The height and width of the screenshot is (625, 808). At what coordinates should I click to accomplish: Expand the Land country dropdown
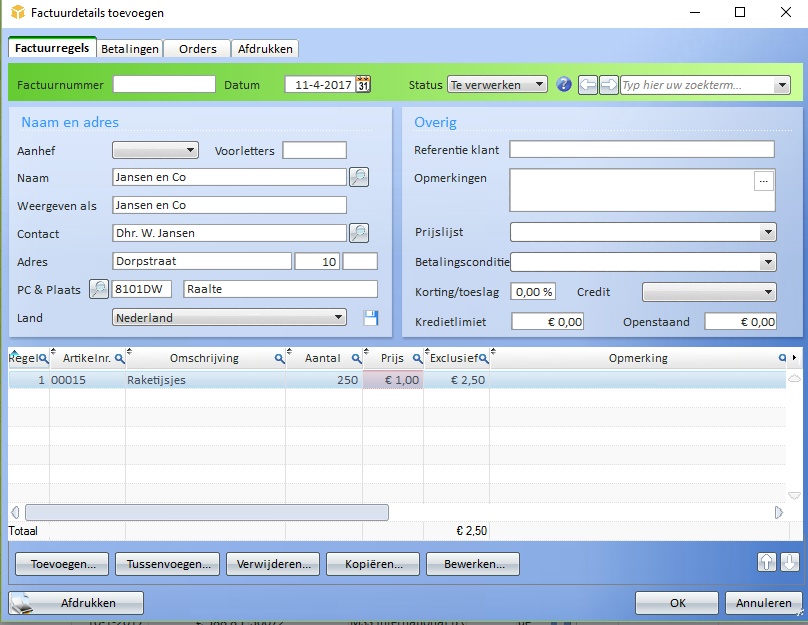(338, 317)
